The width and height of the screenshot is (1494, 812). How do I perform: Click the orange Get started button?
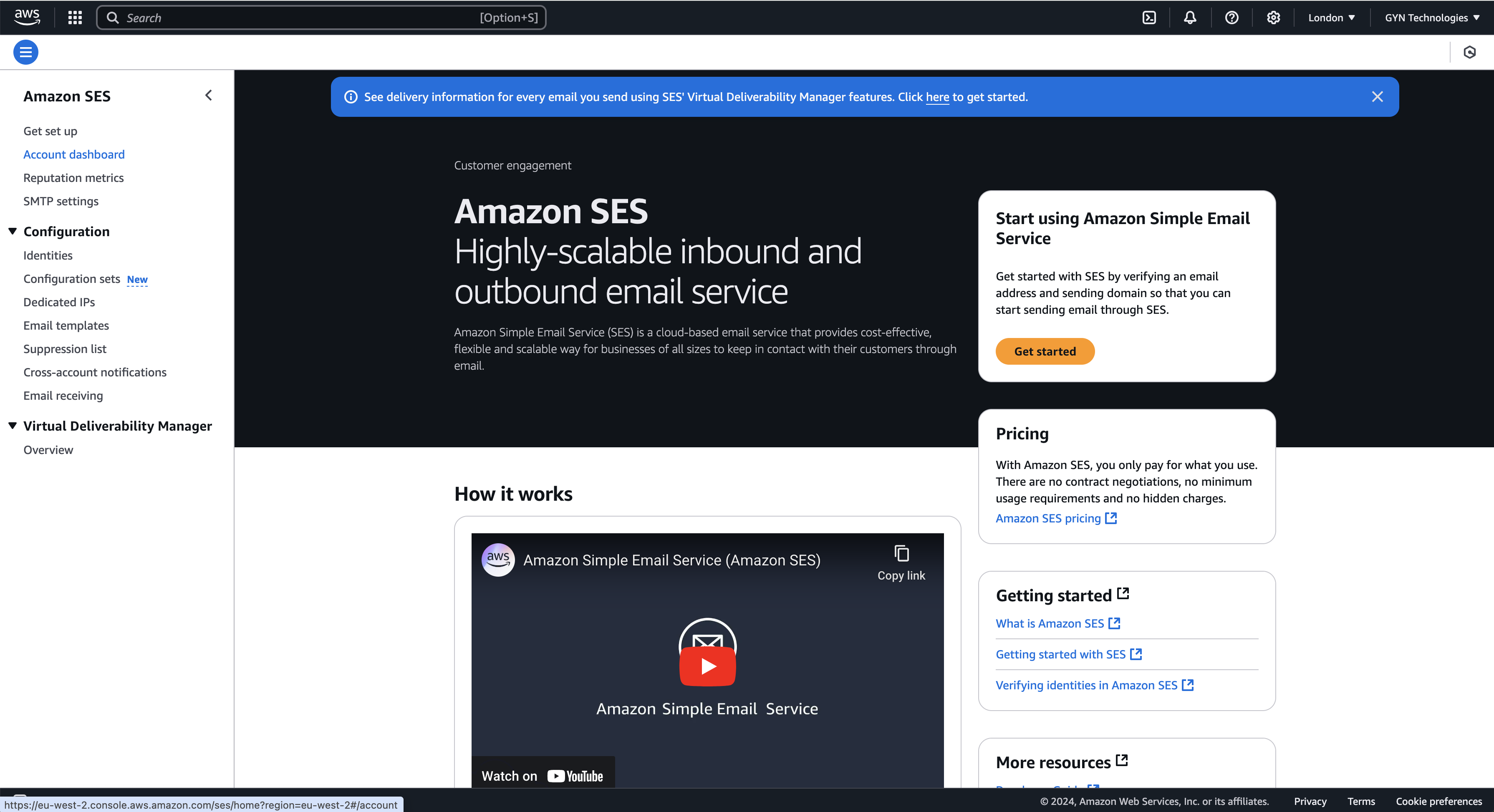(1045, 351)
